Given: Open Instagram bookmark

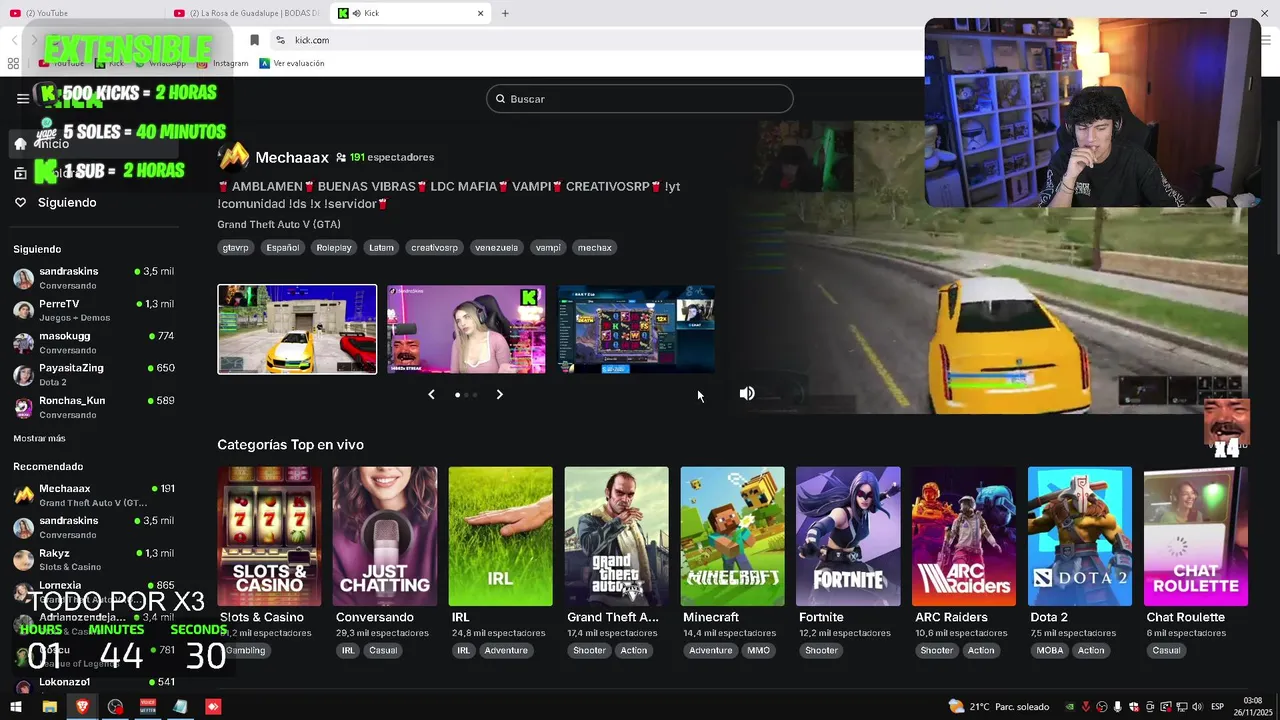Looking at the screenshot, I should tap(222, 63).
